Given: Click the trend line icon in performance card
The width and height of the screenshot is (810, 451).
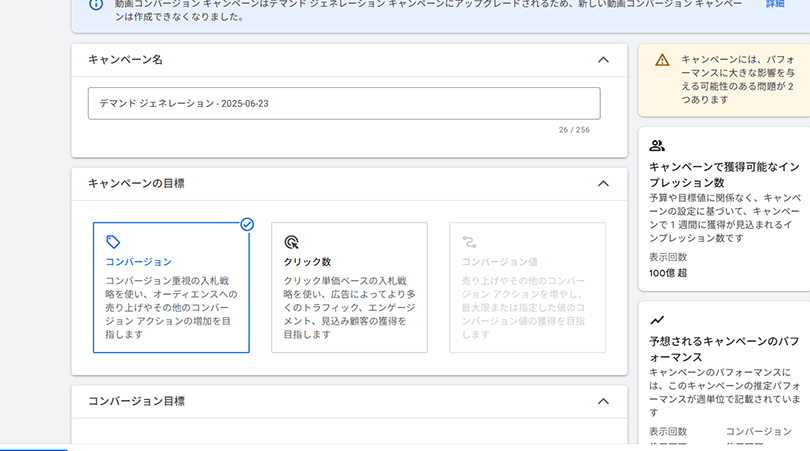Looking at the screenshot, I should tap(657, 320).
